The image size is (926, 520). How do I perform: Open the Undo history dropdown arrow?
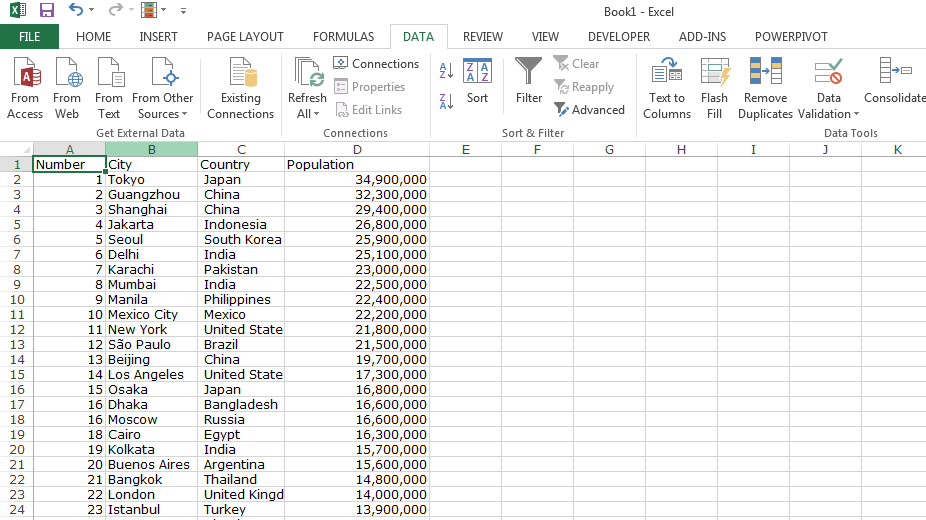click(92, 10)
